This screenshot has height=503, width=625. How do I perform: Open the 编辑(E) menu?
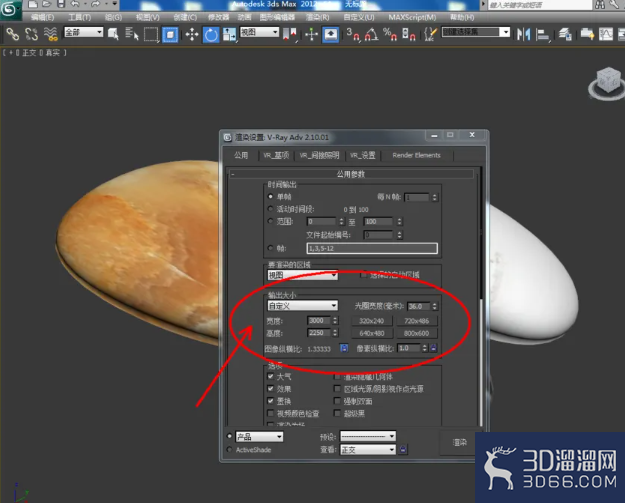tap(42, 18)
